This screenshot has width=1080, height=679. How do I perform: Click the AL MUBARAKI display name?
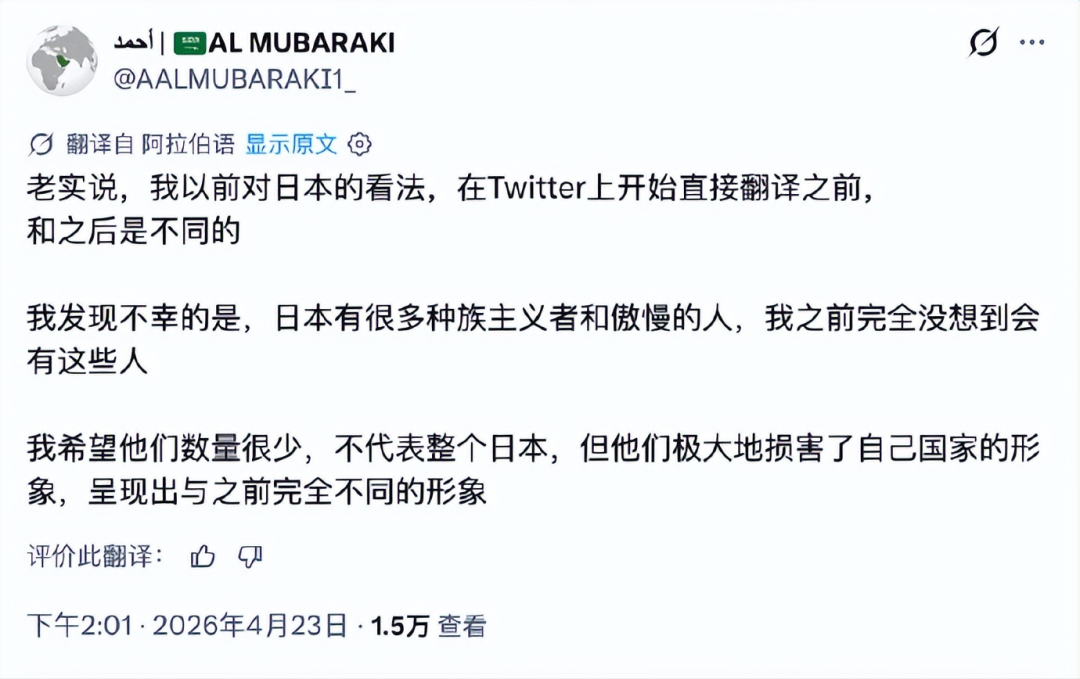[301, 43]
